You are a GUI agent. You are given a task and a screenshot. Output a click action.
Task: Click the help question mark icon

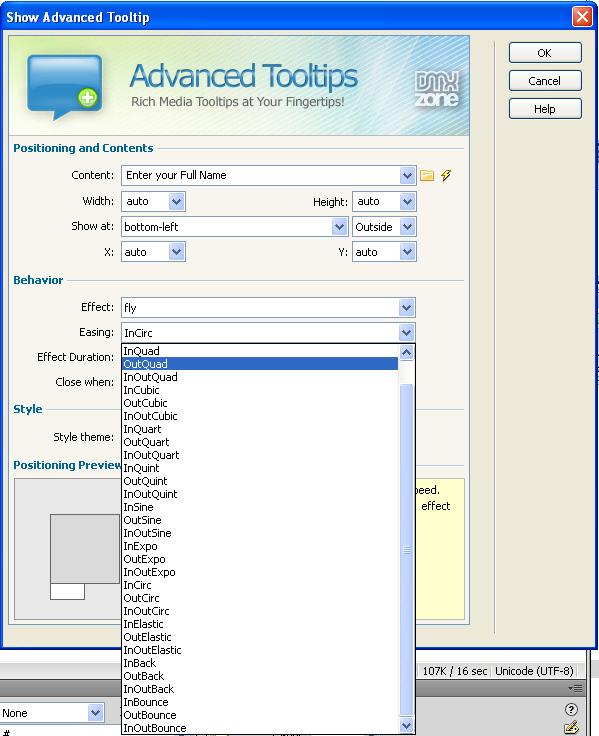coord(571,709)
